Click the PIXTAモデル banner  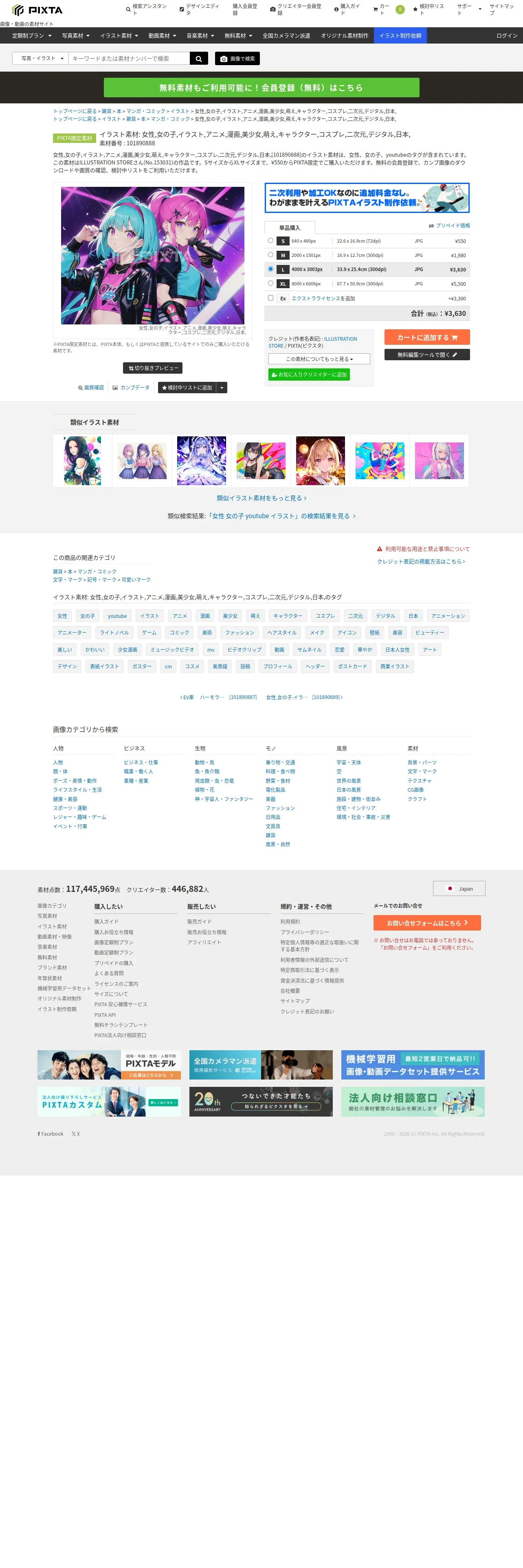109,1064
